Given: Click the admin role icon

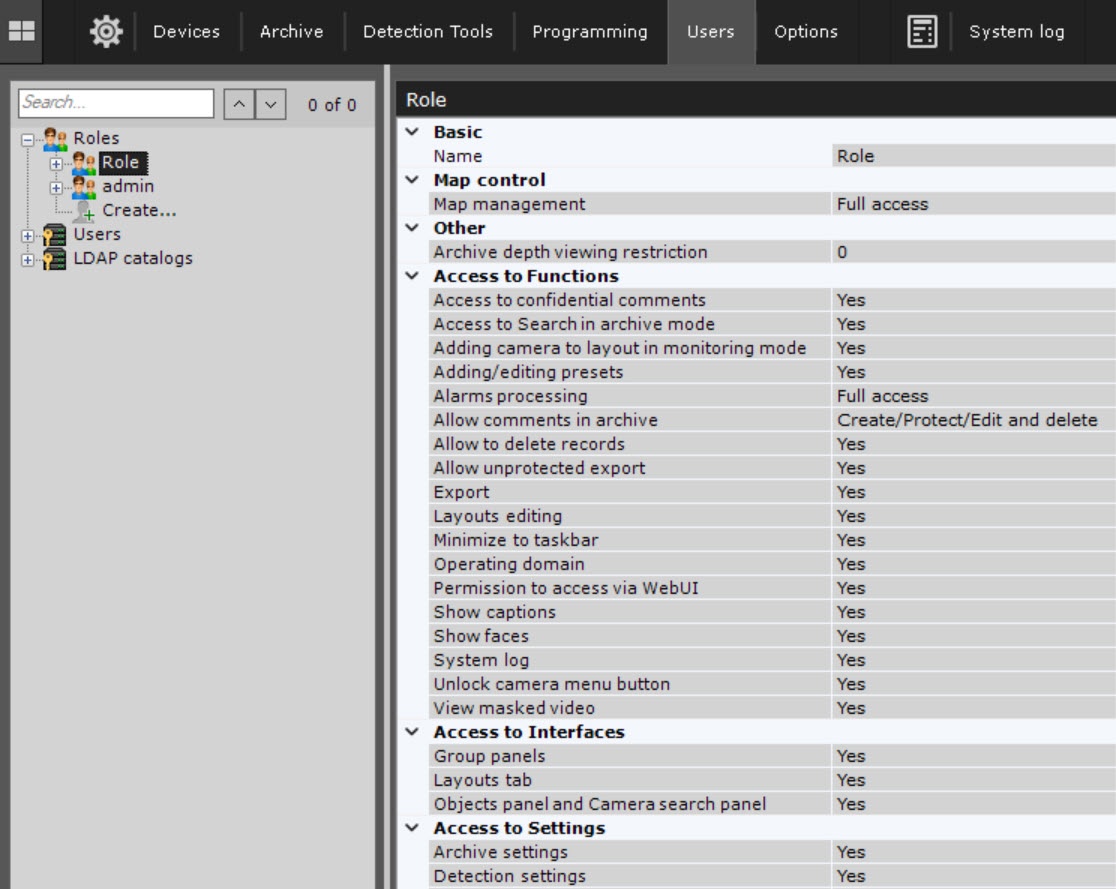Looking at the screenshot, I should point(84,187).
